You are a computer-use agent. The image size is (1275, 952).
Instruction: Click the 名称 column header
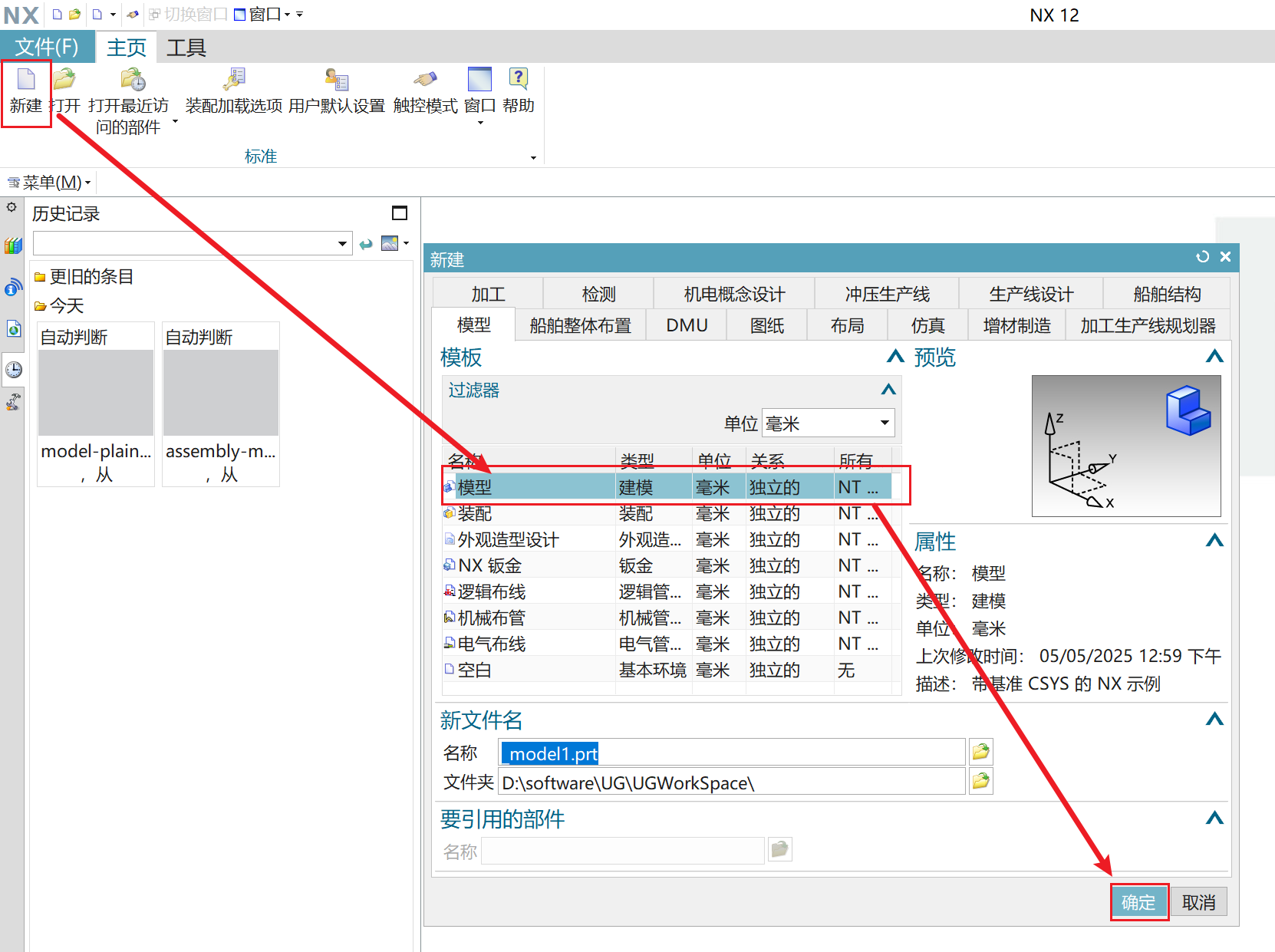[x=529, y=460]
